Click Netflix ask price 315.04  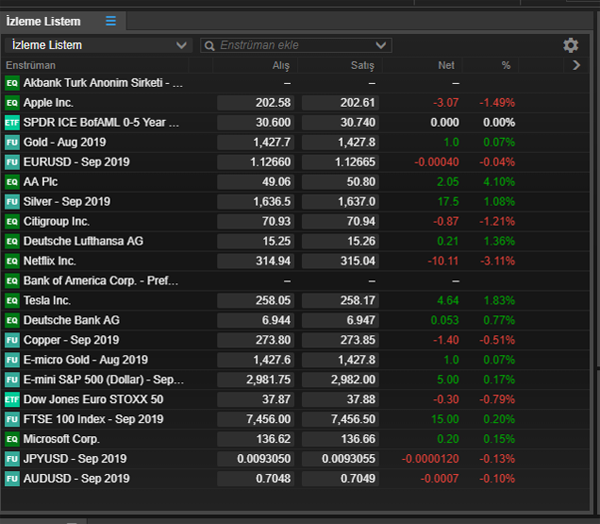[x=340, y=261]
